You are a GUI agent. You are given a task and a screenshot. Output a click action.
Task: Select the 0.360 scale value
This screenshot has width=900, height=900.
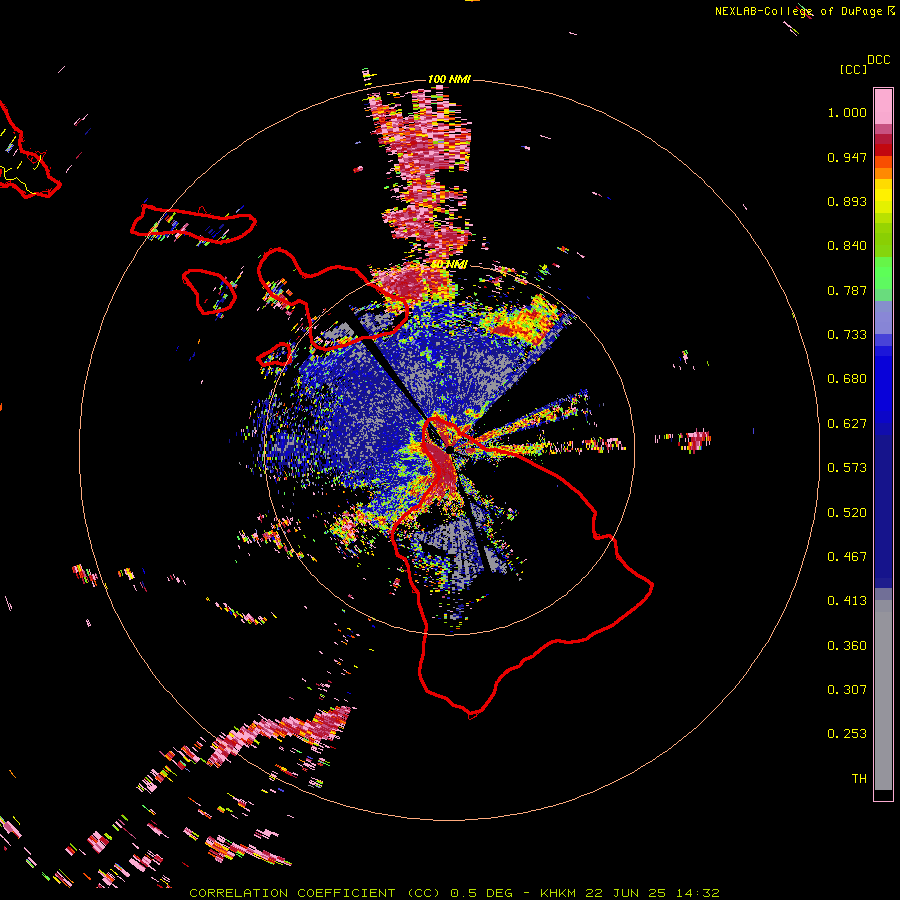click(x=847, y=646)
